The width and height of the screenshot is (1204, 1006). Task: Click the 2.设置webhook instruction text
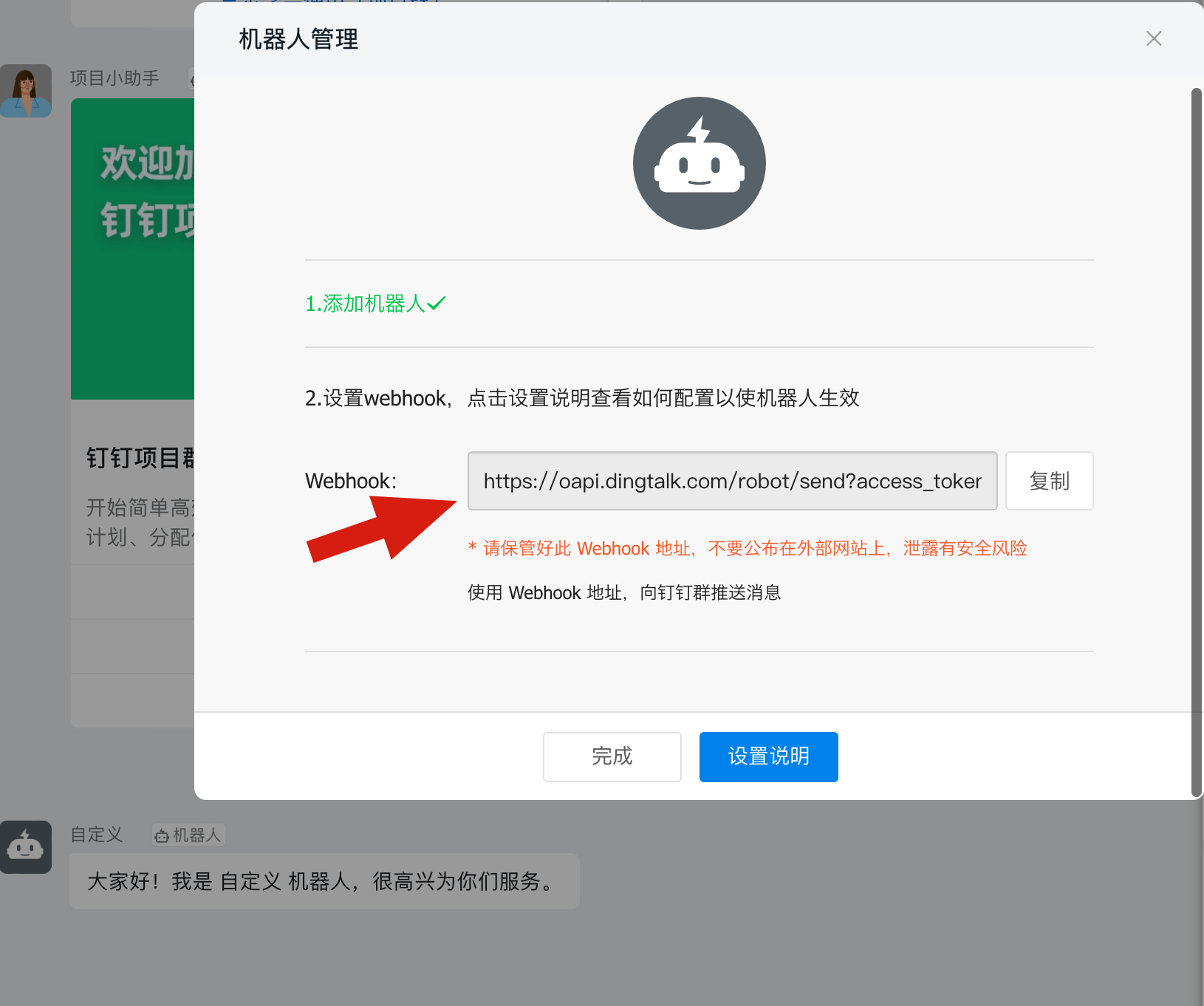coord(582,398)
